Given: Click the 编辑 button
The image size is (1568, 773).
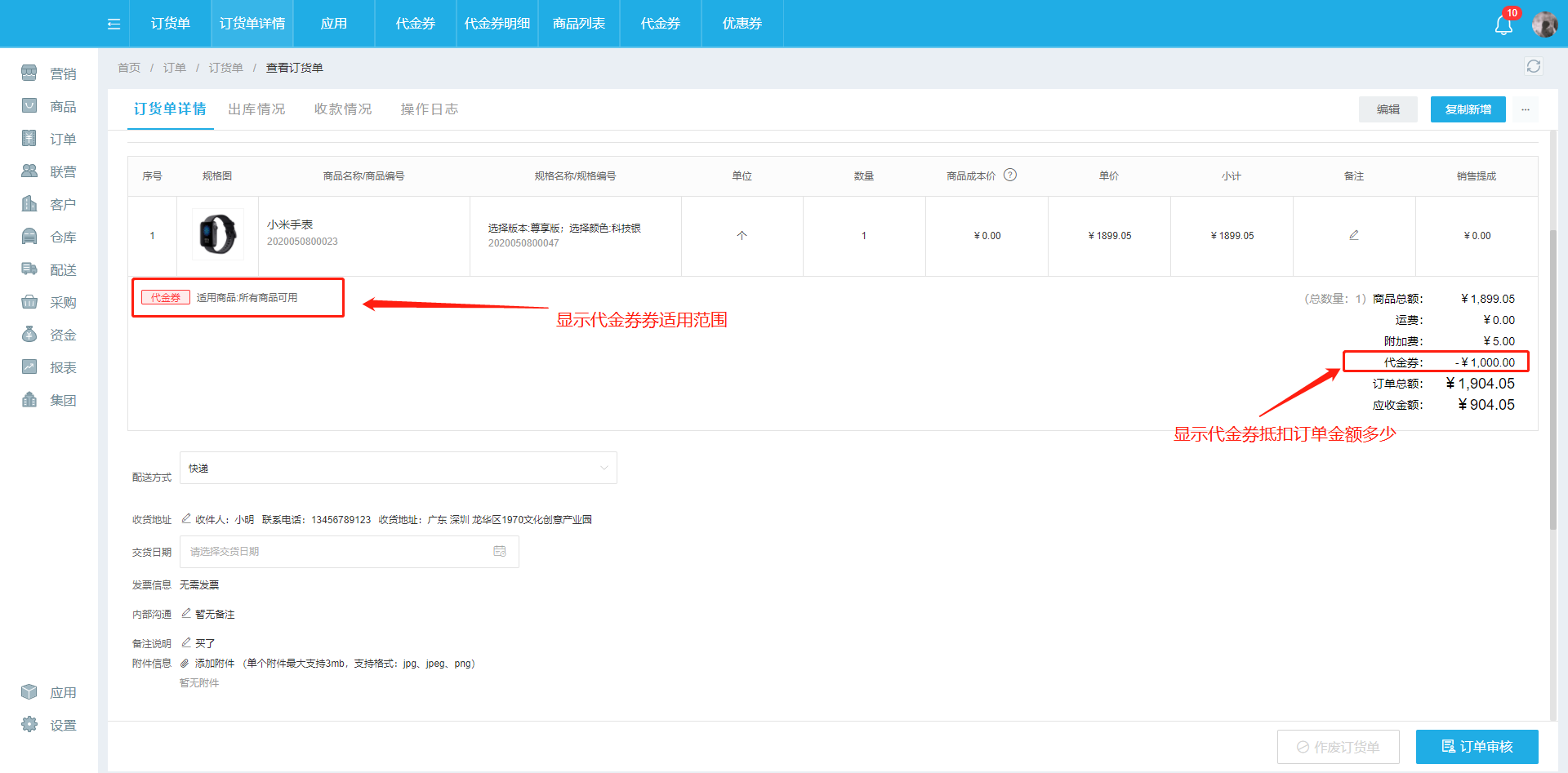Looking at the screenshot, I should [1388, 109].
